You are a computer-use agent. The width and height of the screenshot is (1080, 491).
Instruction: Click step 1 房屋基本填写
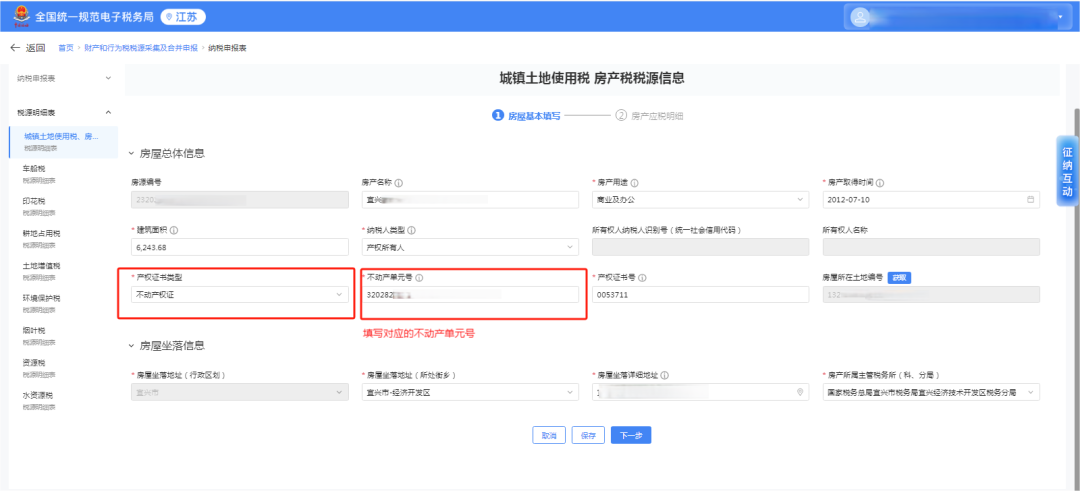click(x=526, y=116)
